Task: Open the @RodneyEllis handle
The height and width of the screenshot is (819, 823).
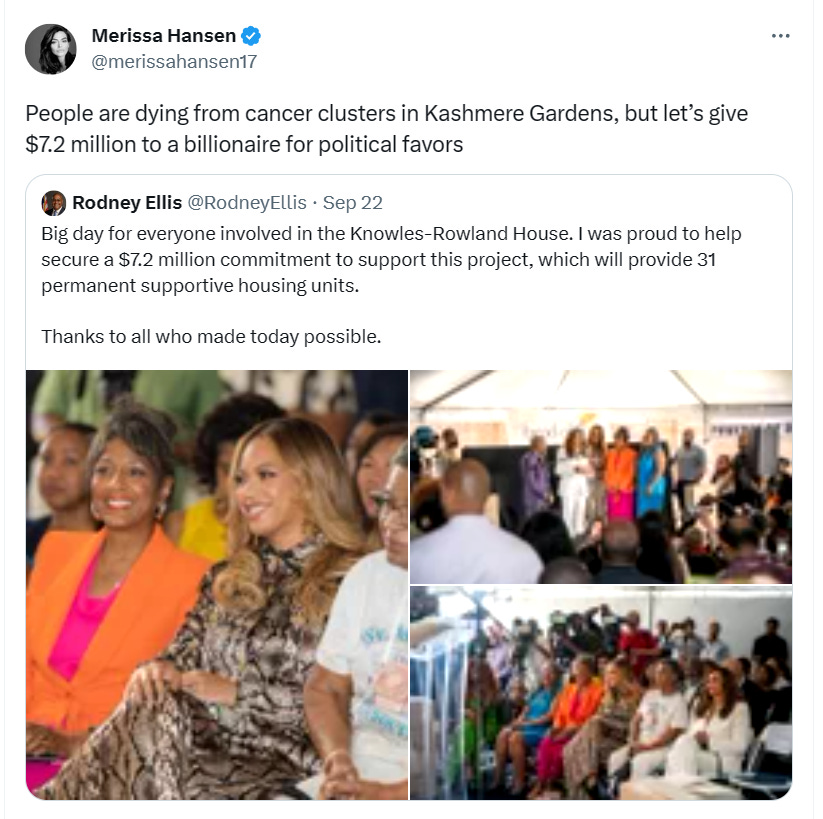Action: pyautogui.click(x=247, y=203)
